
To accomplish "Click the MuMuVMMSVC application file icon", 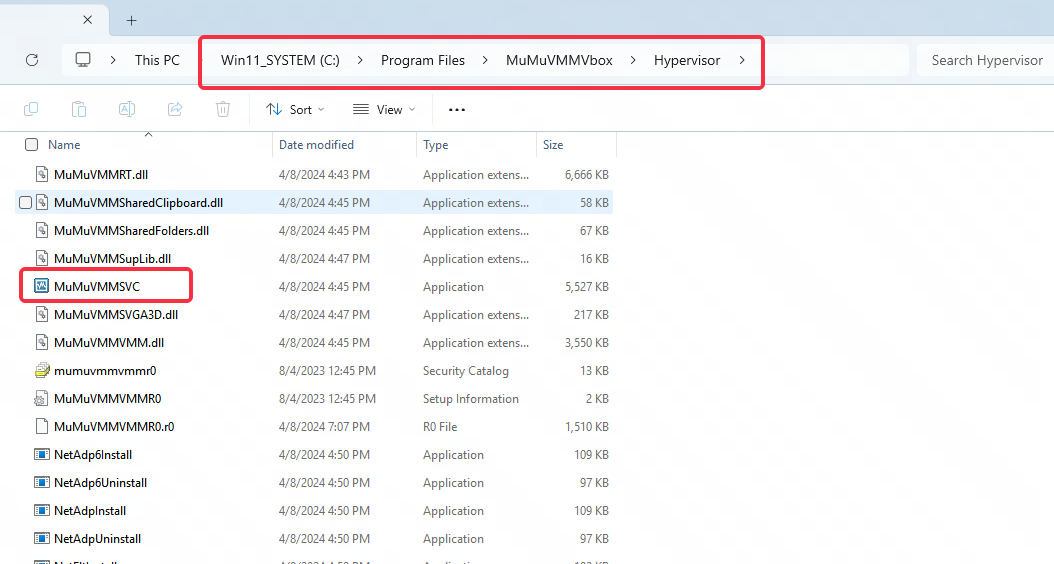I will (42, 287).
